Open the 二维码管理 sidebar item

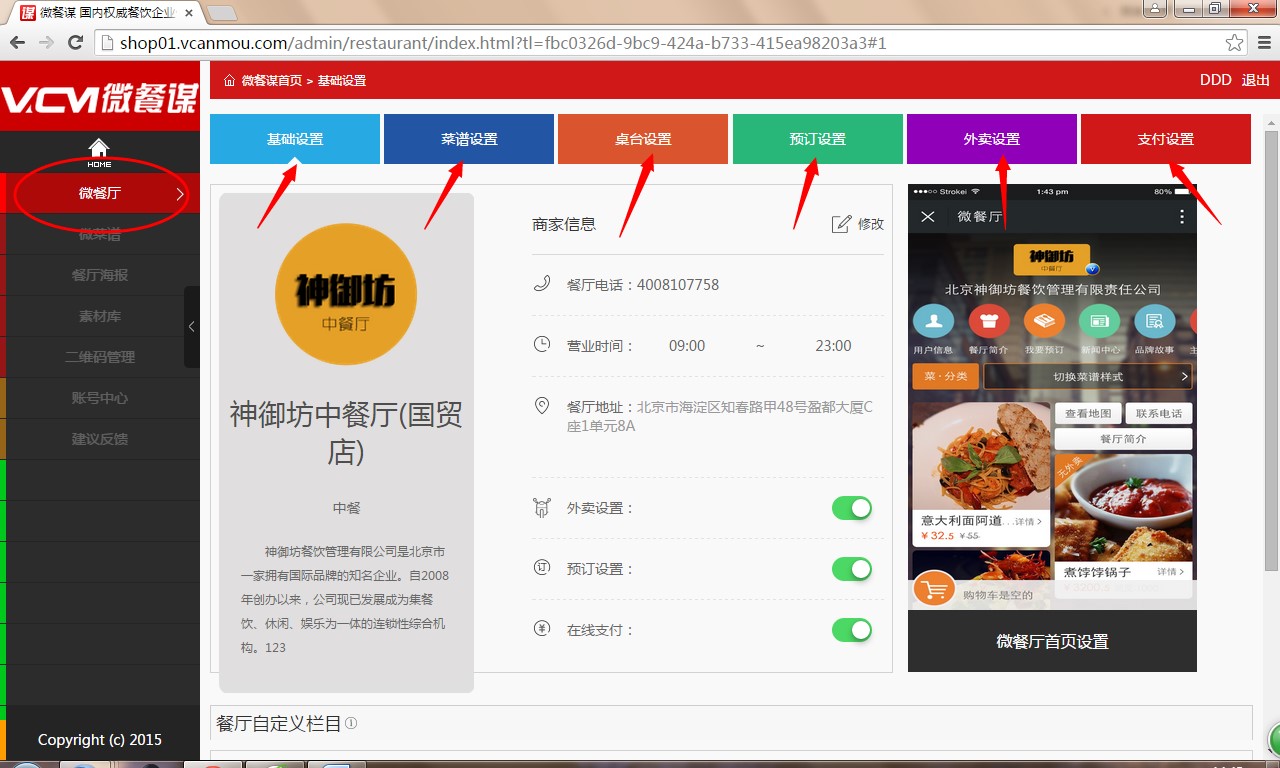pyautogui.click(x=100, y=357)
